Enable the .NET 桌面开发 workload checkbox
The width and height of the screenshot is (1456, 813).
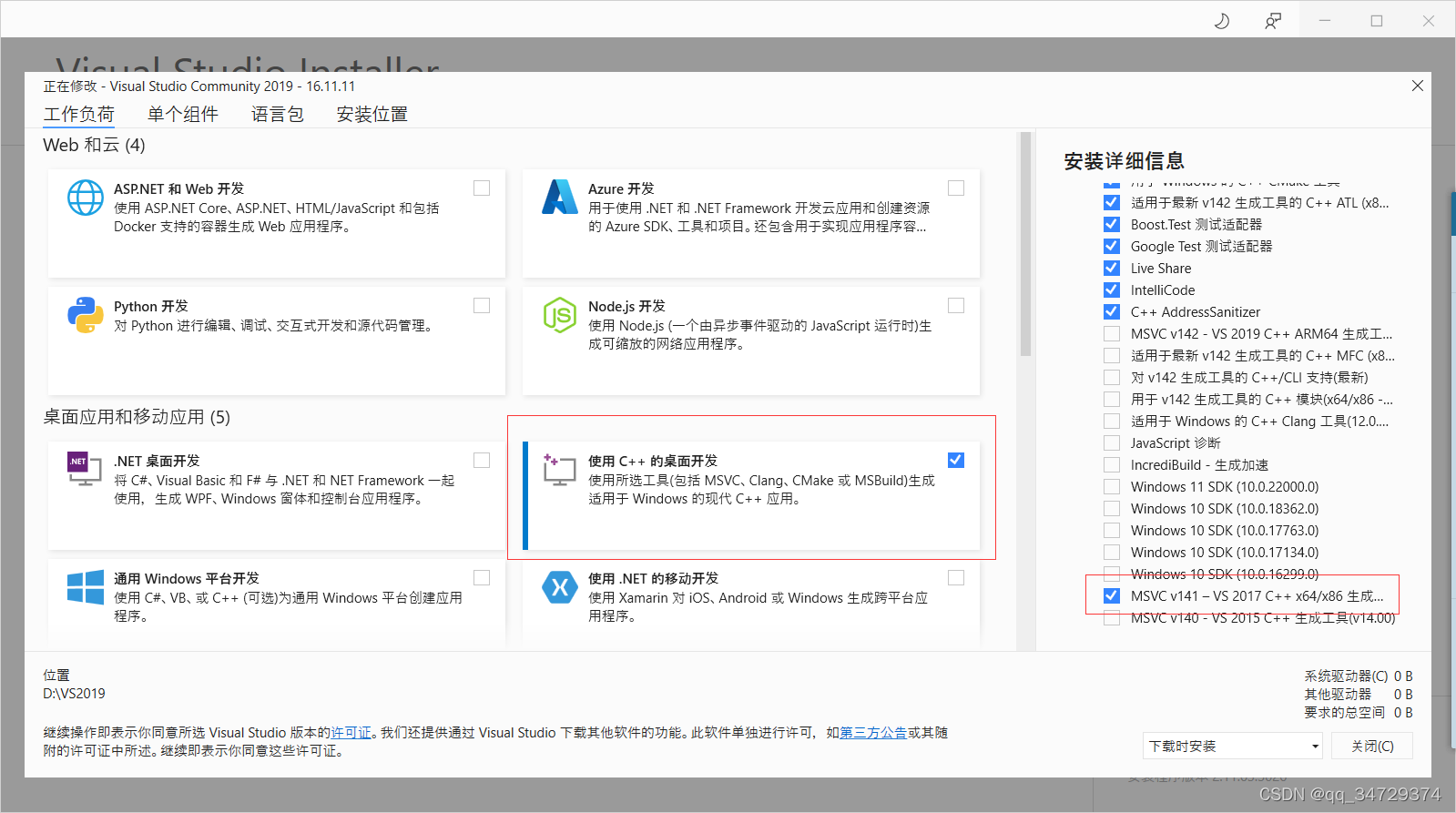pos(482,460)
